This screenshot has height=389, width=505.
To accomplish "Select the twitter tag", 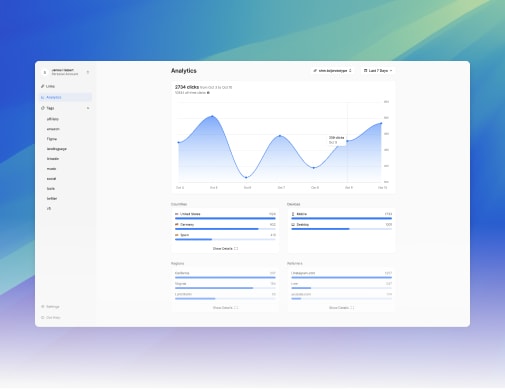I will 52,199.
